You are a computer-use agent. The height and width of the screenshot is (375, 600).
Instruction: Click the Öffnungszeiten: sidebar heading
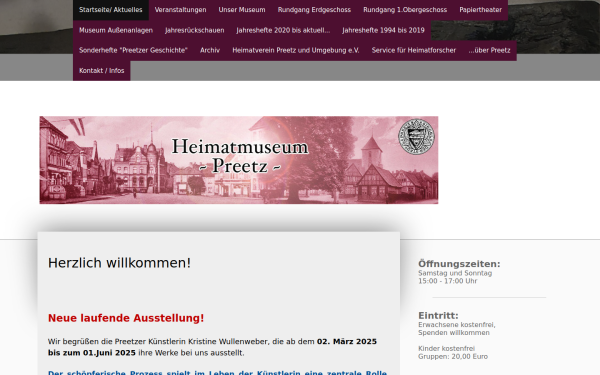coord(459,264)
